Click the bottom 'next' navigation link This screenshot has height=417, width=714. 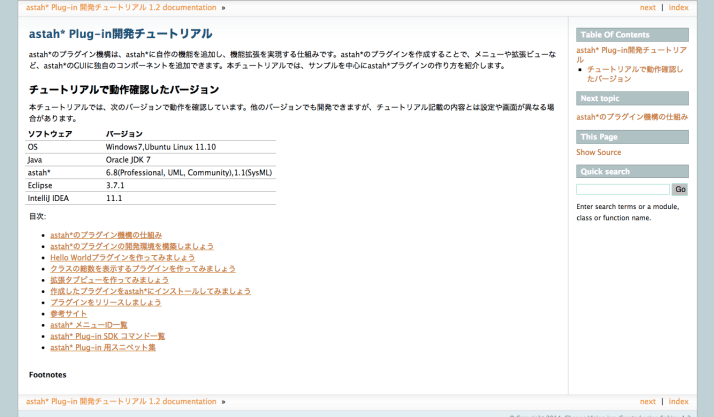[648, 402]
